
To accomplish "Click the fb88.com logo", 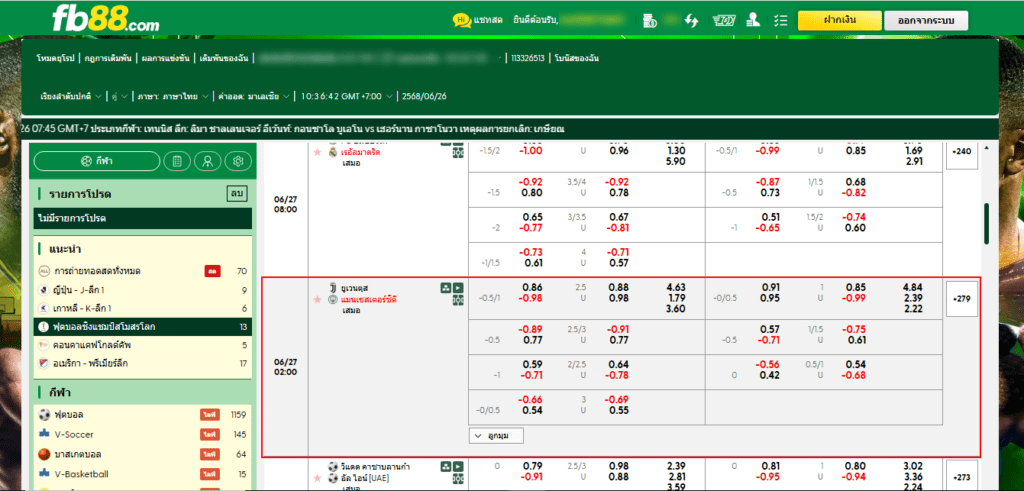I will [x=106, y=20].
